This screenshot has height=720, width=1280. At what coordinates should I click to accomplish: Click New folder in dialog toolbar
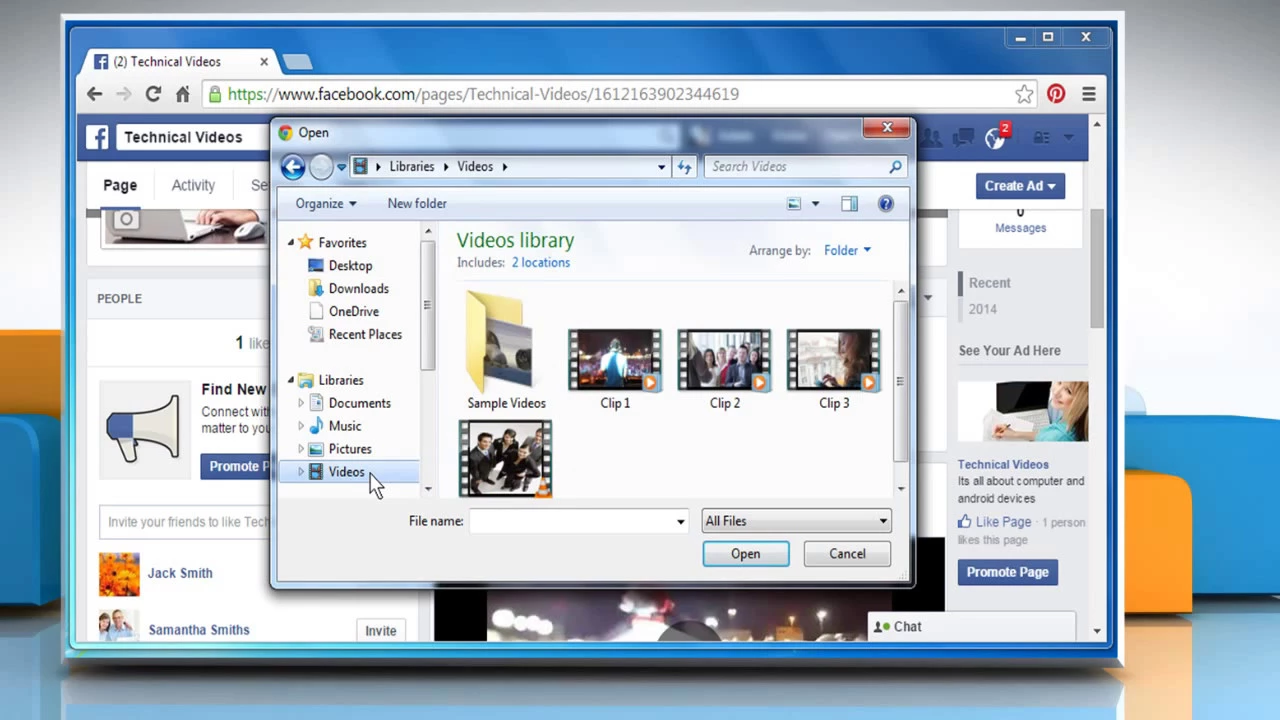coord(417,204)
